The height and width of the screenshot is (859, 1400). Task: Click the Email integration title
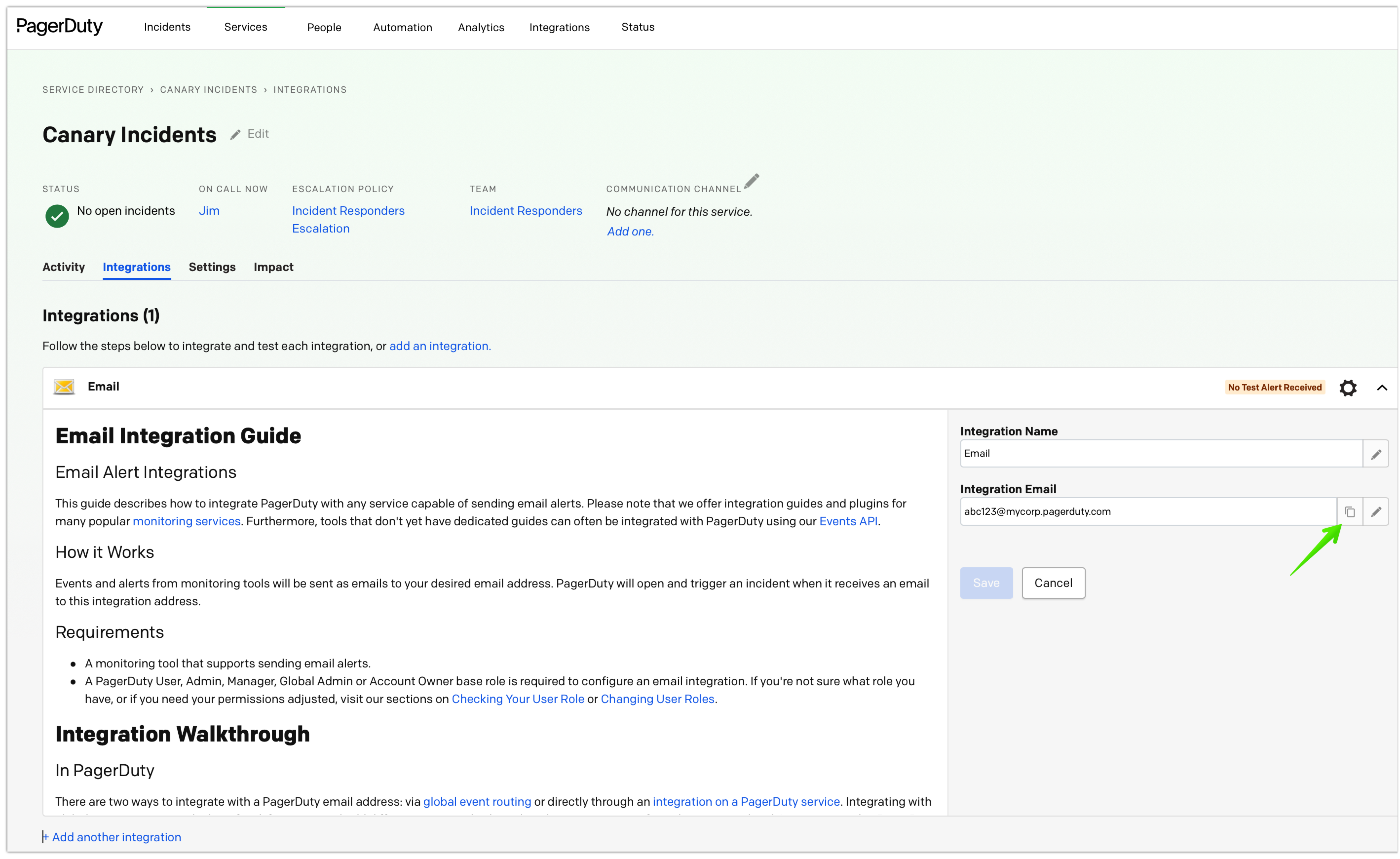103,387
